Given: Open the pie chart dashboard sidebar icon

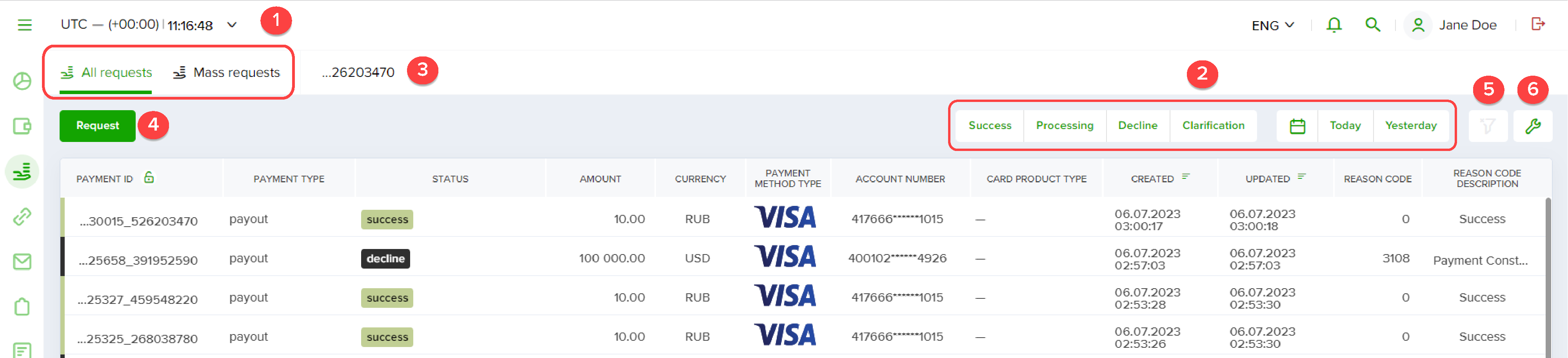Looking at the screenshot, I should [22, 81].
